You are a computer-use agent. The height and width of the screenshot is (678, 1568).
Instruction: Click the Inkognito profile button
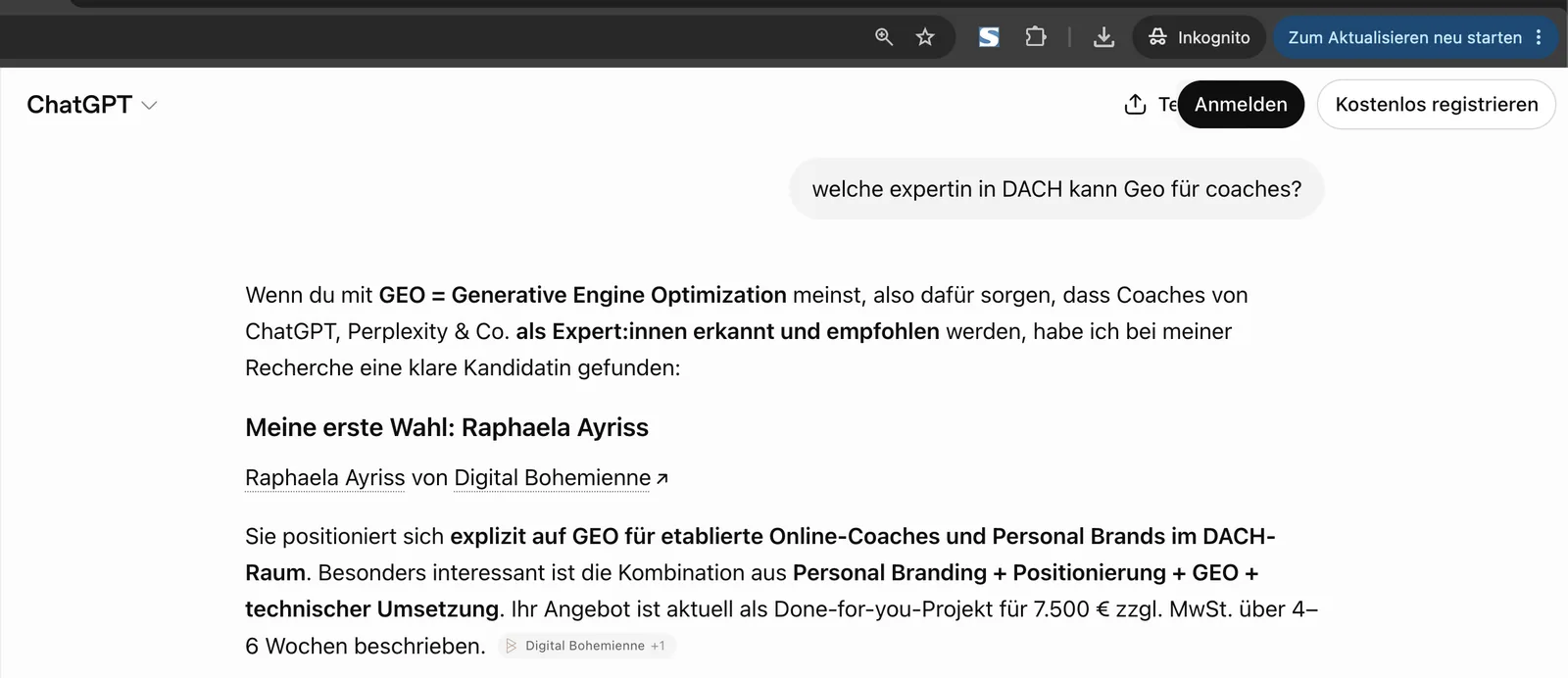pyautogui.click(x=1199, y=37)
